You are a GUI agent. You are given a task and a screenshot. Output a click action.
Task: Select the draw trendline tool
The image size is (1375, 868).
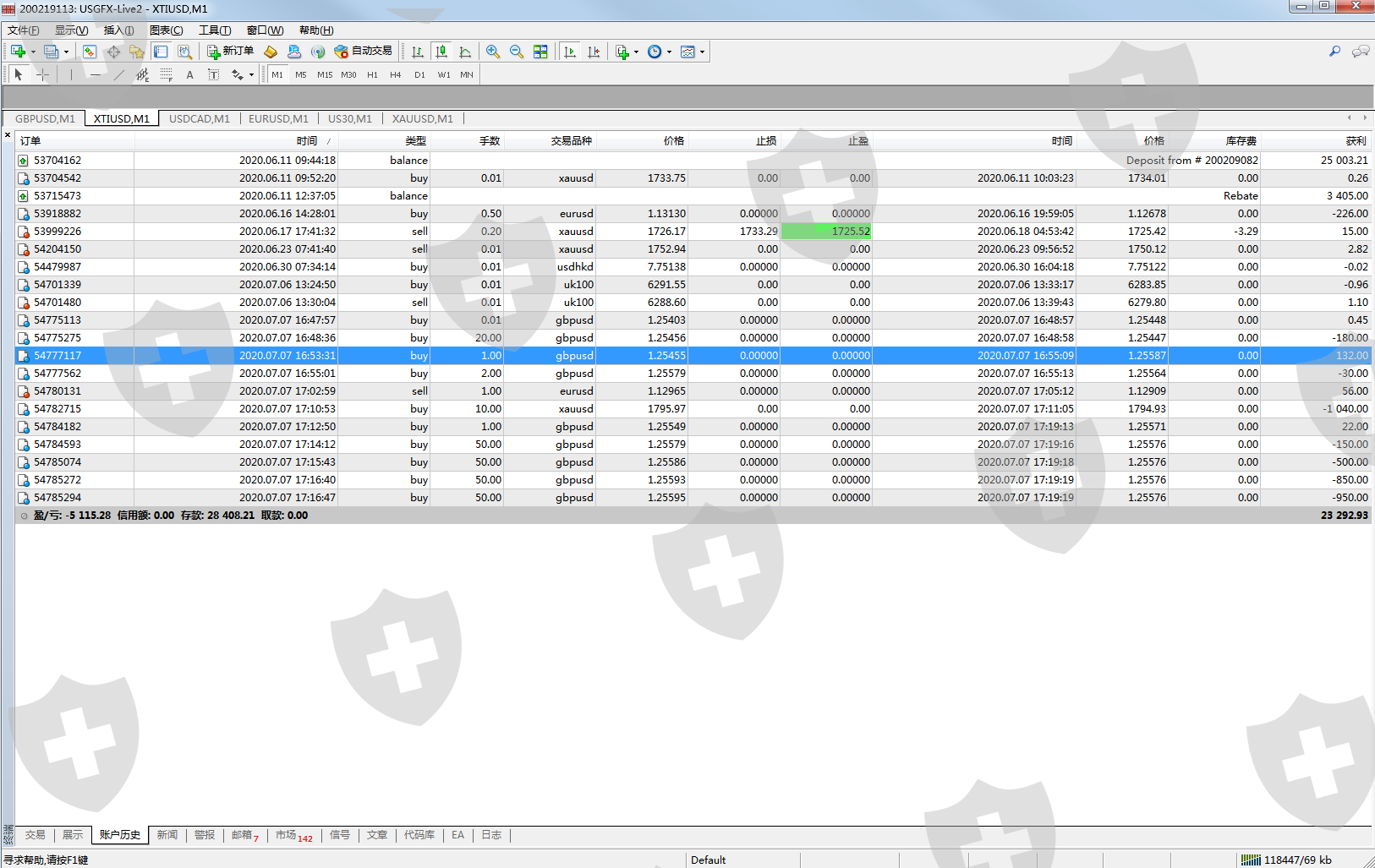click(x=118, y=75)
